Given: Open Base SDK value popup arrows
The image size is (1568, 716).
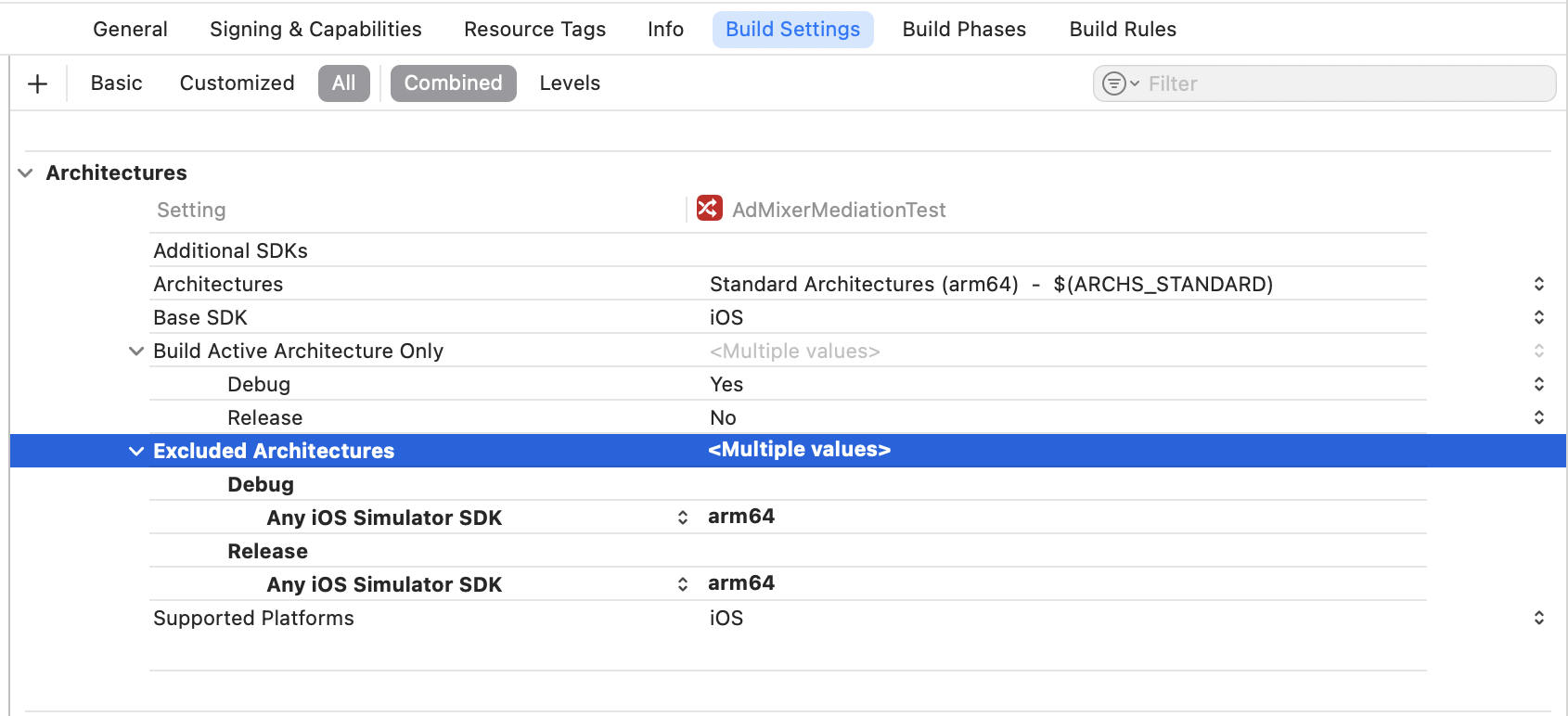Looking at the screenshot, I should tap(1538, 317).
